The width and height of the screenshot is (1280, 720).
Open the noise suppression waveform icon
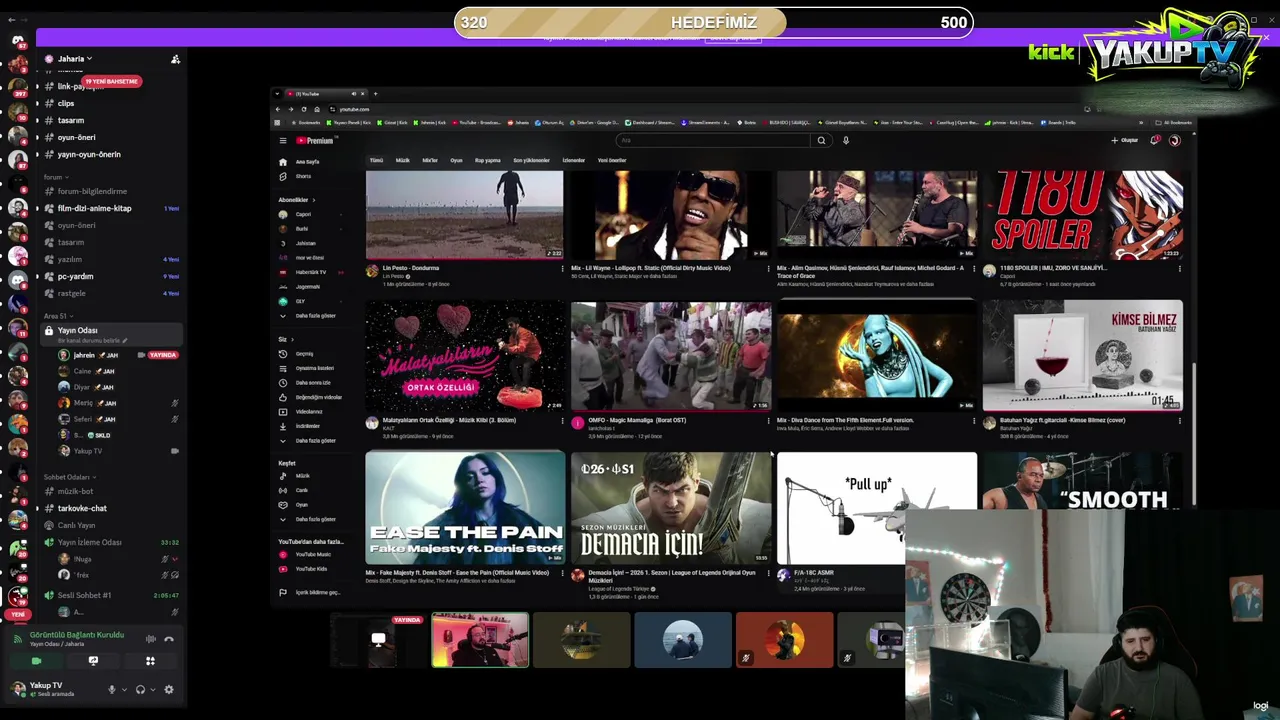(x=150, y=639)
